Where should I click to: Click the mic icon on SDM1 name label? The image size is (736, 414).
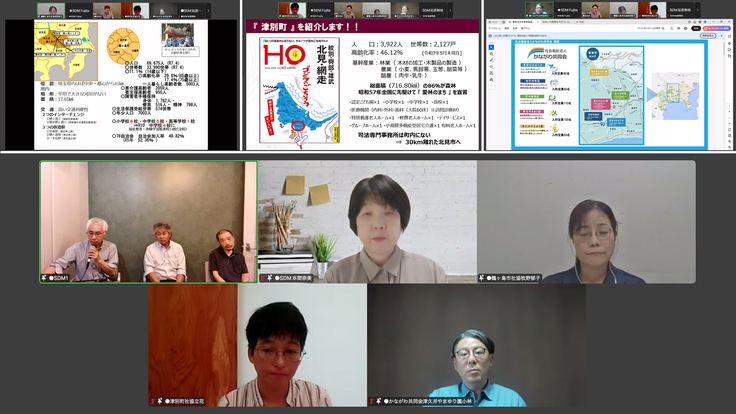click(x=45, y=277)
